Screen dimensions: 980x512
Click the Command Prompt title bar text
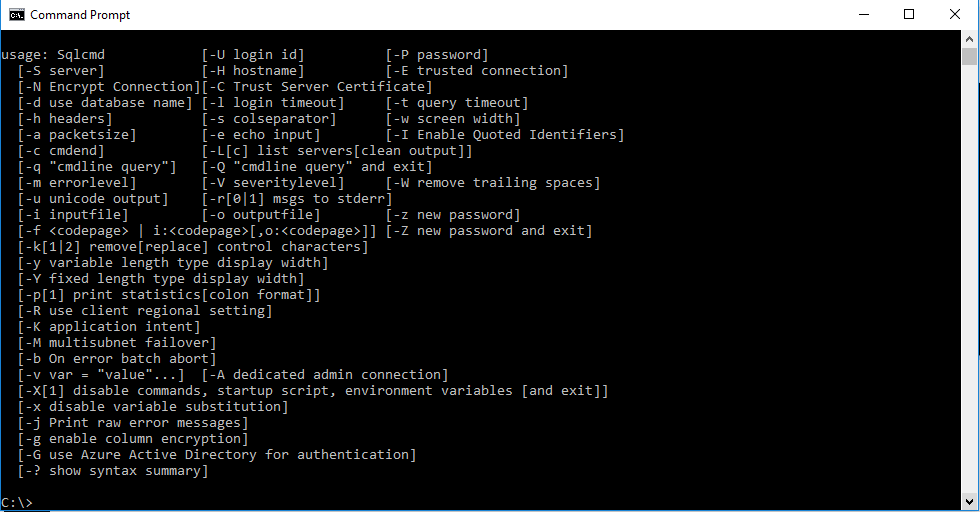(x=80, y=15)
